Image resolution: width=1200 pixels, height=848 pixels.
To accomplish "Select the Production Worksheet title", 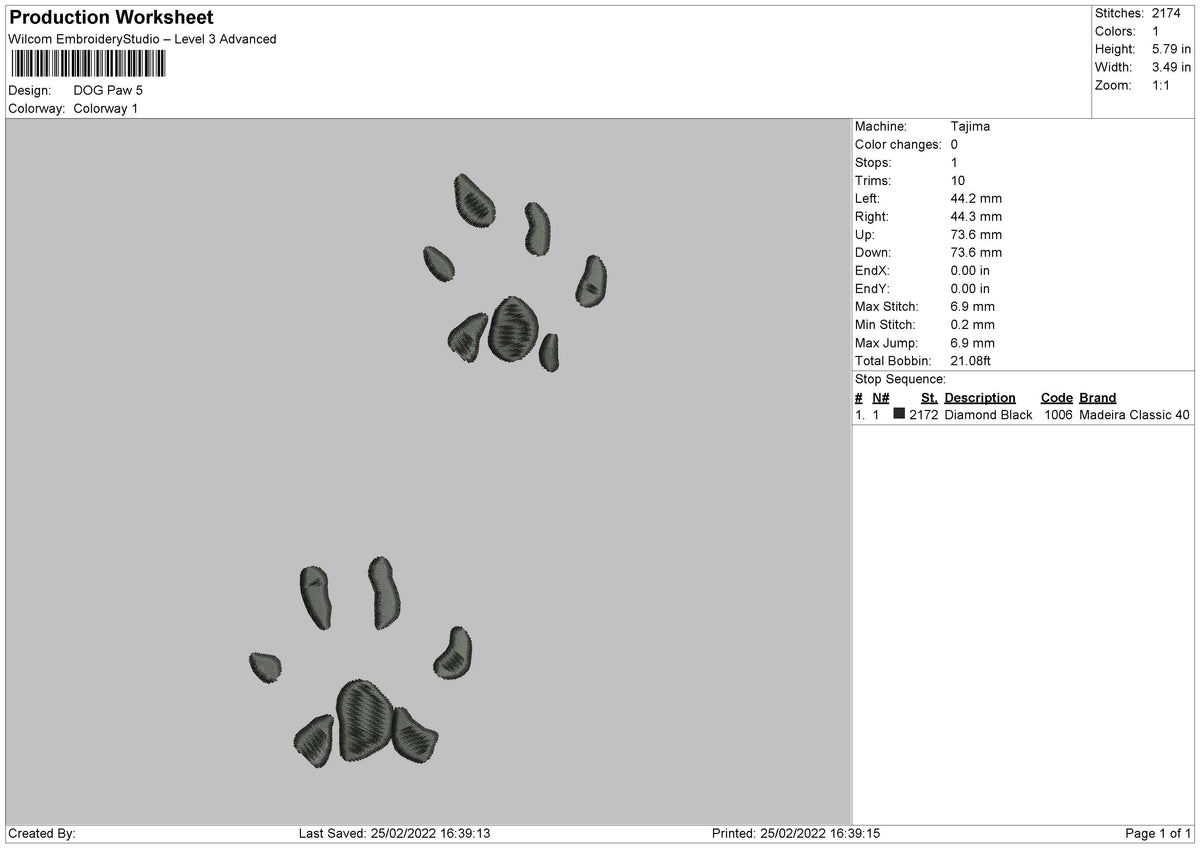I will point(111,18).
